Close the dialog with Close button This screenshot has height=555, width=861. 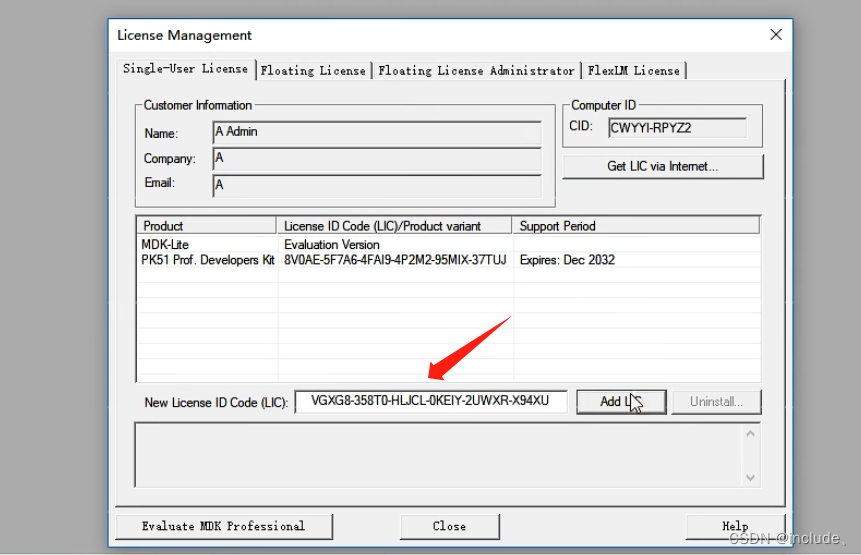450,526
